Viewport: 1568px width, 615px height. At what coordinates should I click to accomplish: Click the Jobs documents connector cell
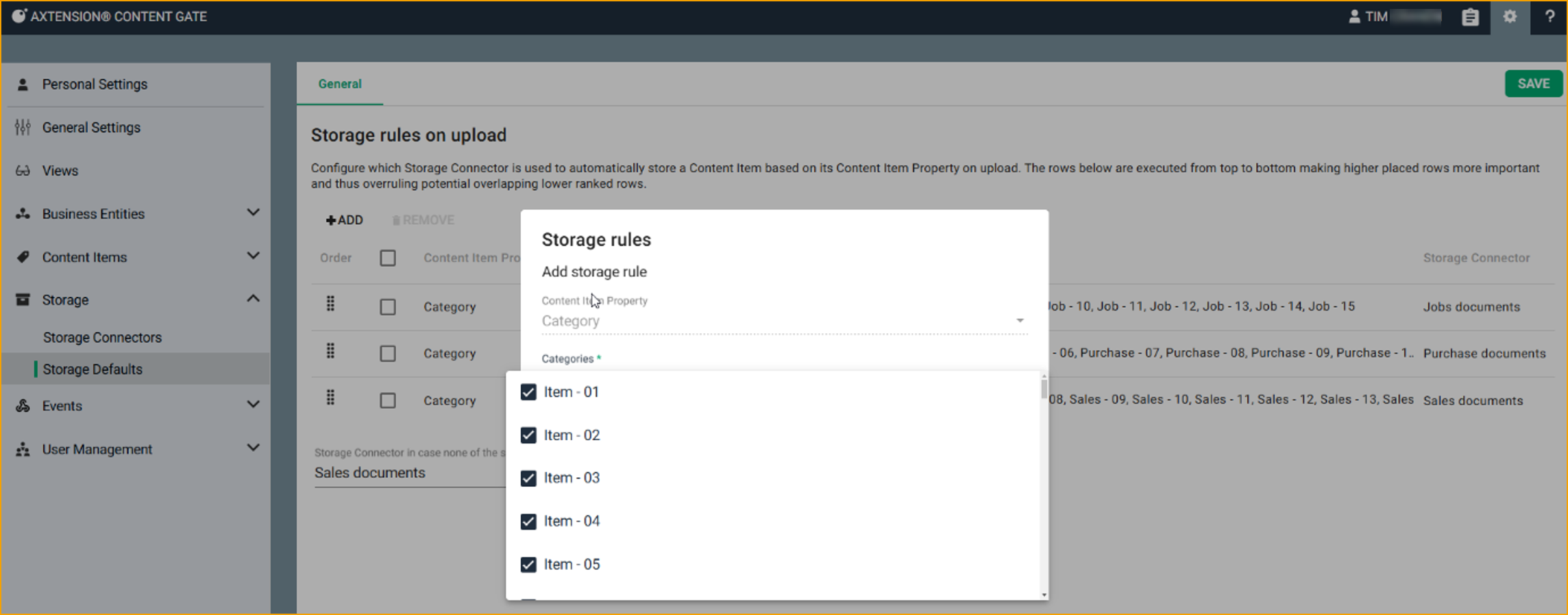(1471, 306)
